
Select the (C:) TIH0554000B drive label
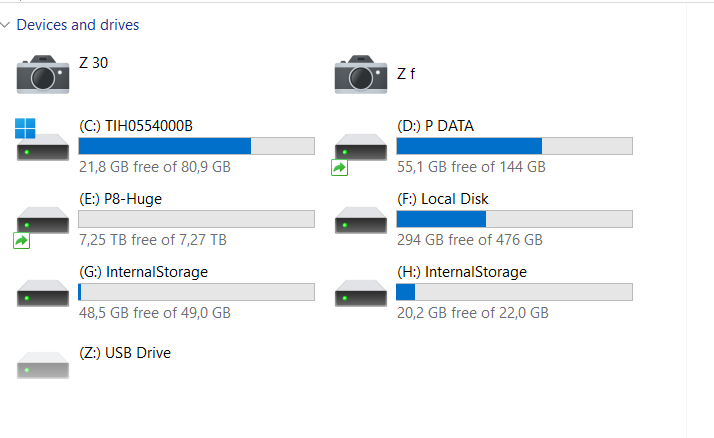tap(135, 126)
